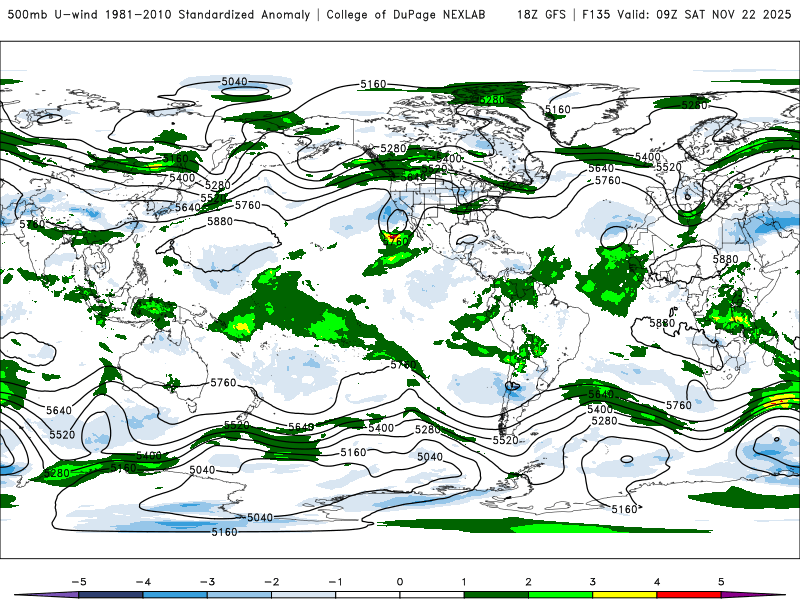Select the pale blue -2 to -1 legend segment
This screenshot has width=800, height=600.
[x=304, y=595]
